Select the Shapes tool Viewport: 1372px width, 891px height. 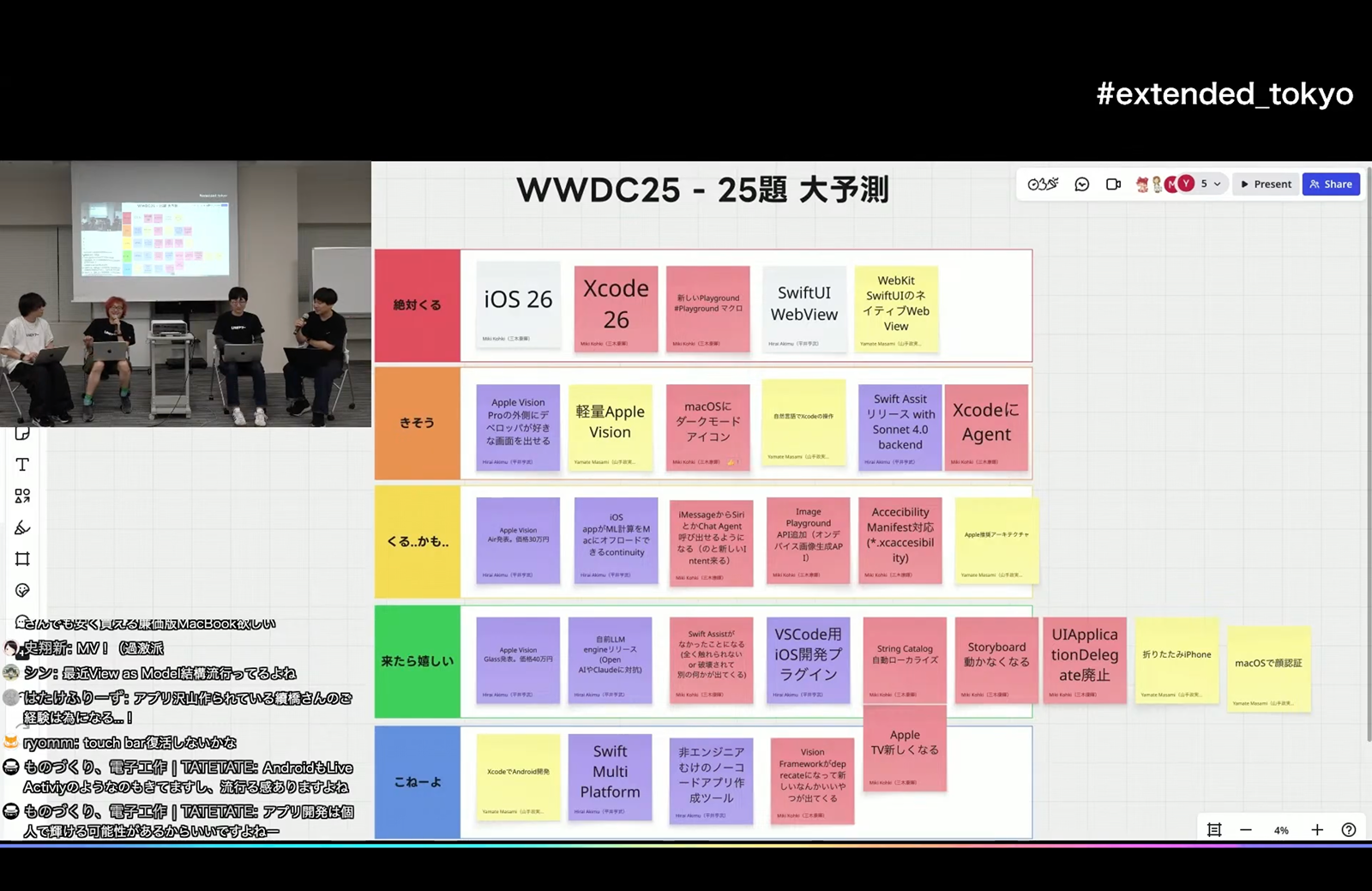pyautogui.click(x=22, y=496)
